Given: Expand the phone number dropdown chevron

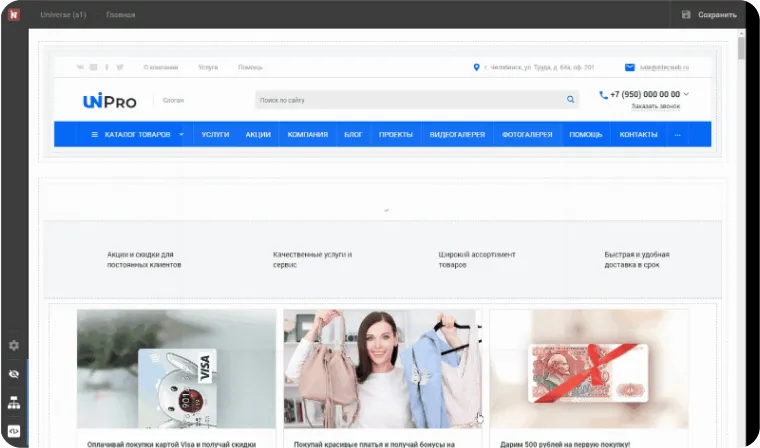Looking at the screenshot, I should point(686,95).
